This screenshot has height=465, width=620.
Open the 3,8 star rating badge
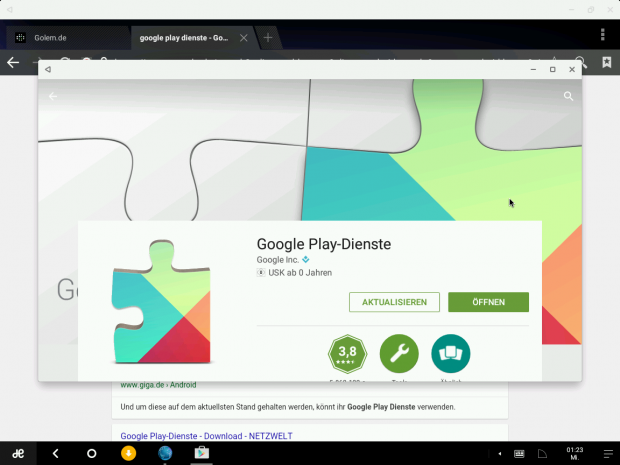click(348, 353)
